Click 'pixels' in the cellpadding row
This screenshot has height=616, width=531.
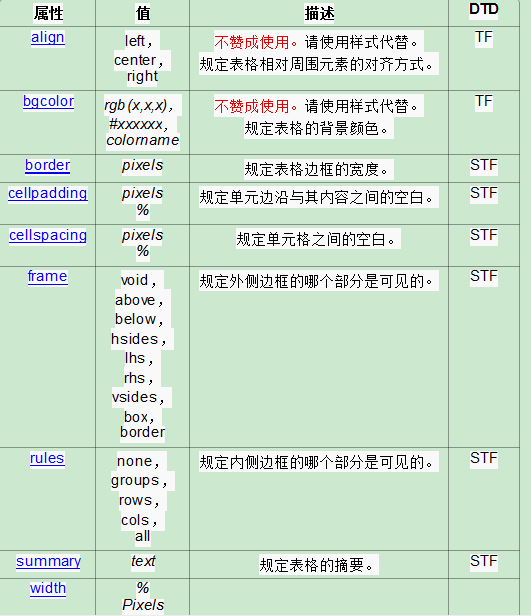[x=142, y=193]
